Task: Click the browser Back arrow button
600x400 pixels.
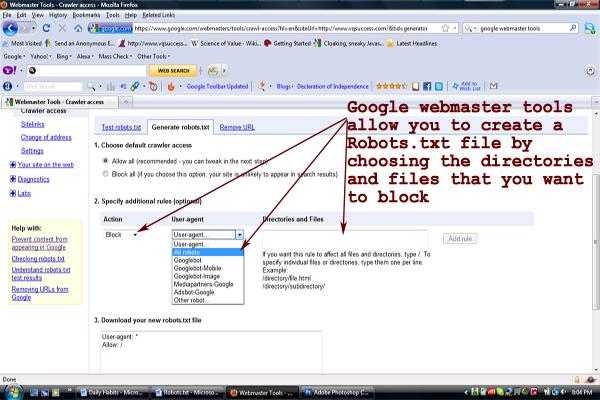Action: click(x=10, y=28)
